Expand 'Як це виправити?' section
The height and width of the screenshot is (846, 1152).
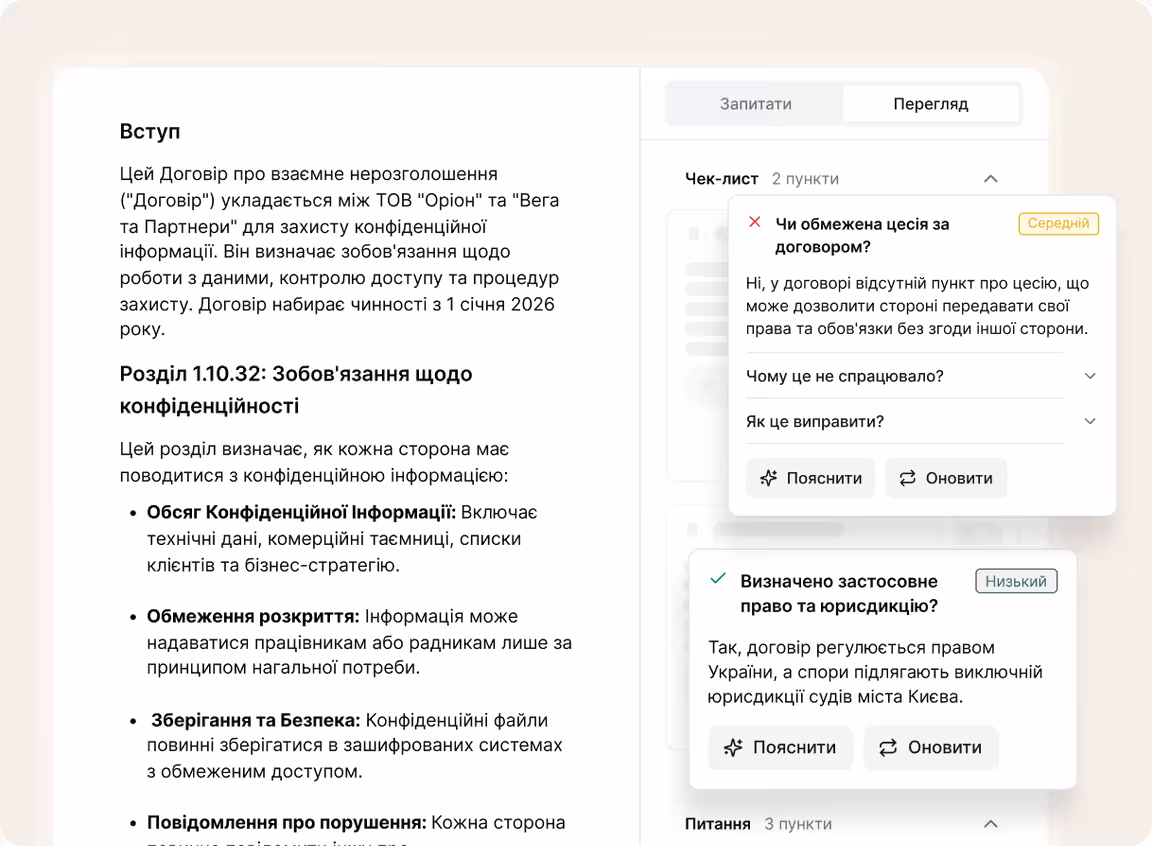(x=1089, y=421)
